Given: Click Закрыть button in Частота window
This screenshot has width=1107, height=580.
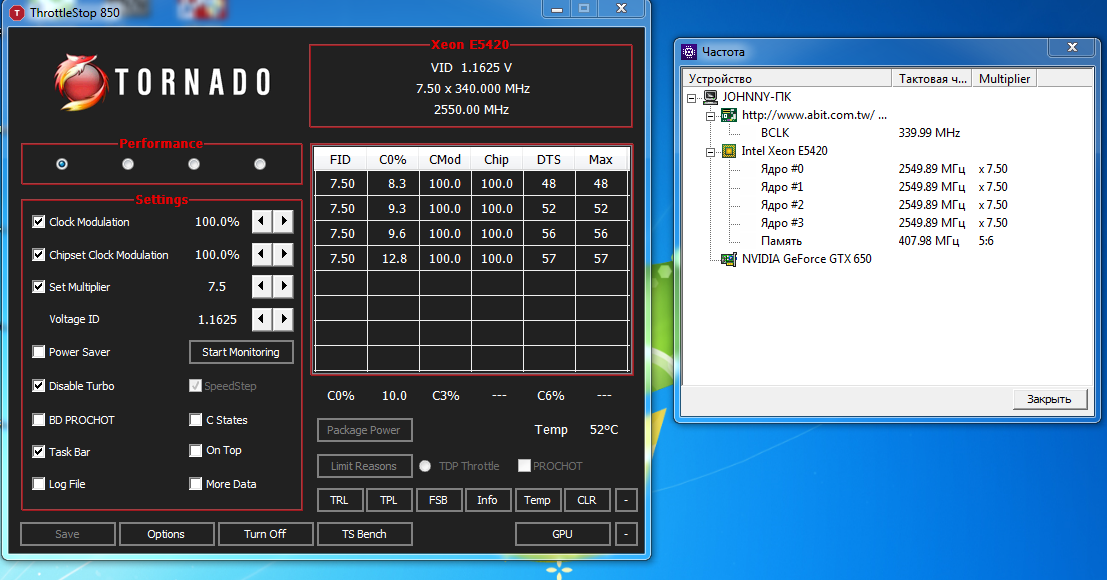Looking at the screenshot, I should point(1049,399).
